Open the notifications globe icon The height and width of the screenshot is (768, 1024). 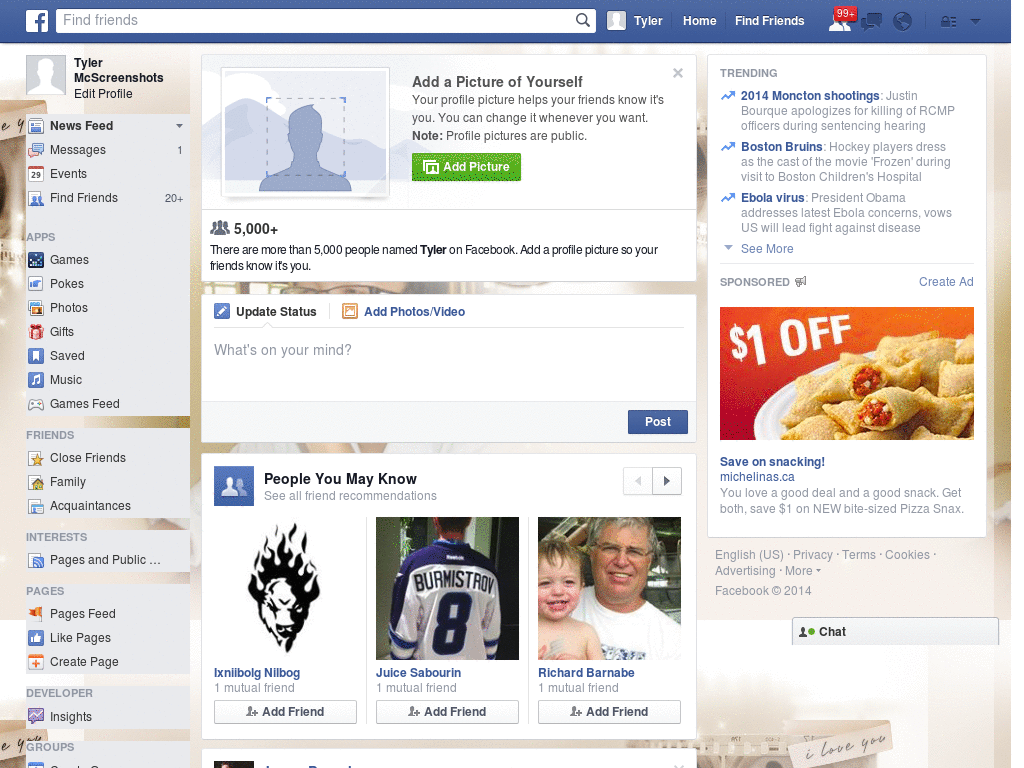[903, 22]
